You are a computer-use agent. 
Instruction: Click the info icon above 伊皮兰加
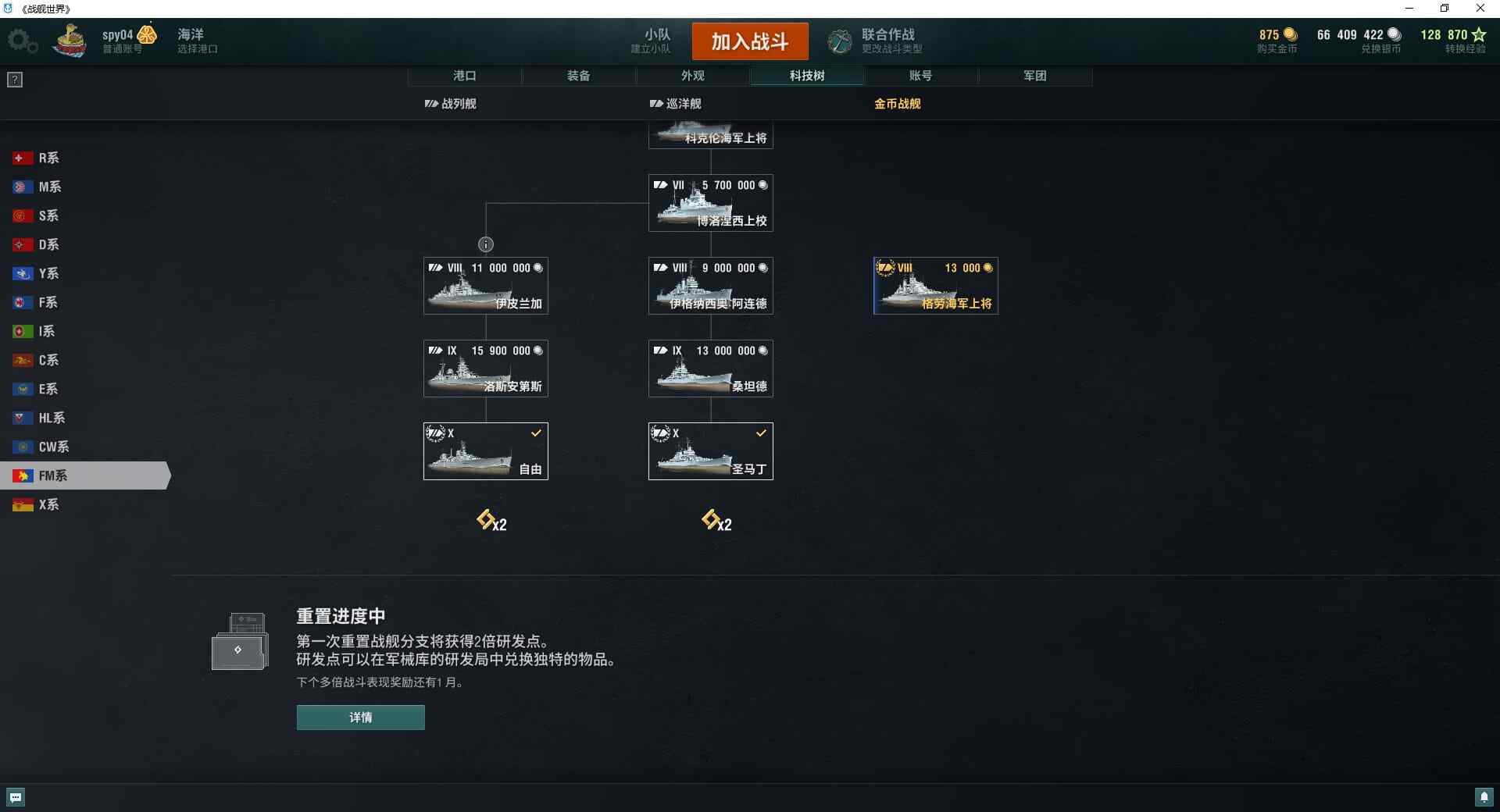point(486,244)
